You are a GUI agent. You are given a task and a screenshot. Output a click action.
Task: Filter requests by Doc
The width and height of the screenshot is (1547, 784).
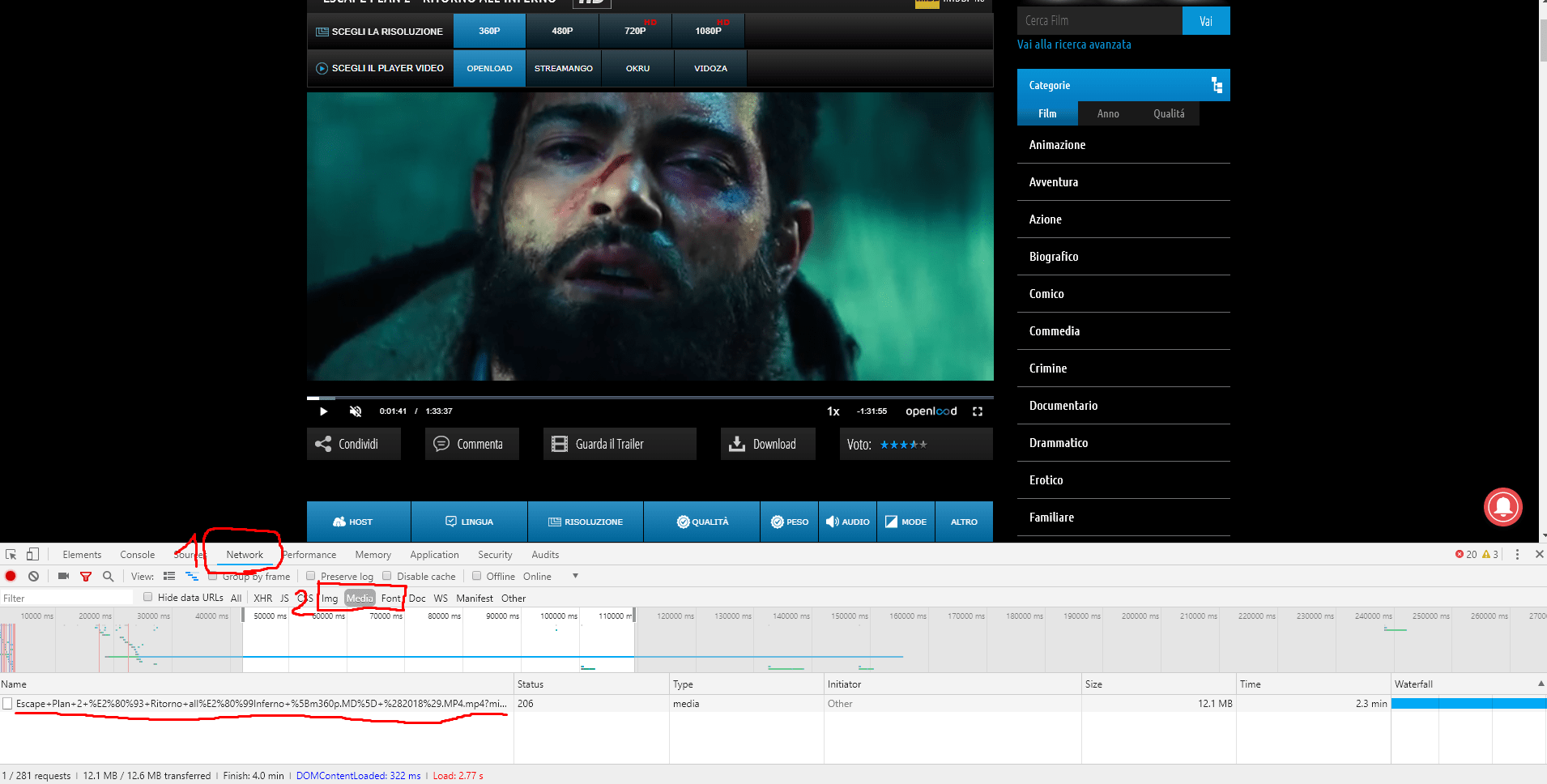coord(417,599)
